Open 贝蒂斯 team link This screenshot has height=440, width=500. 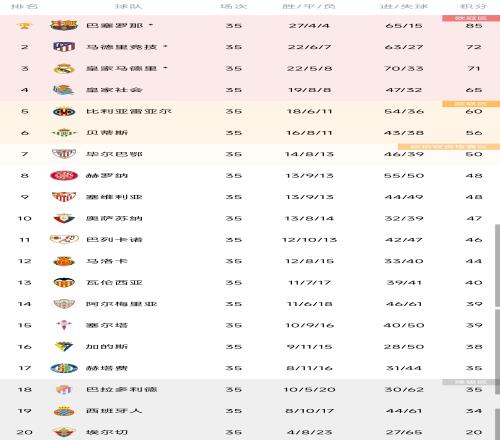click(107, 133)
